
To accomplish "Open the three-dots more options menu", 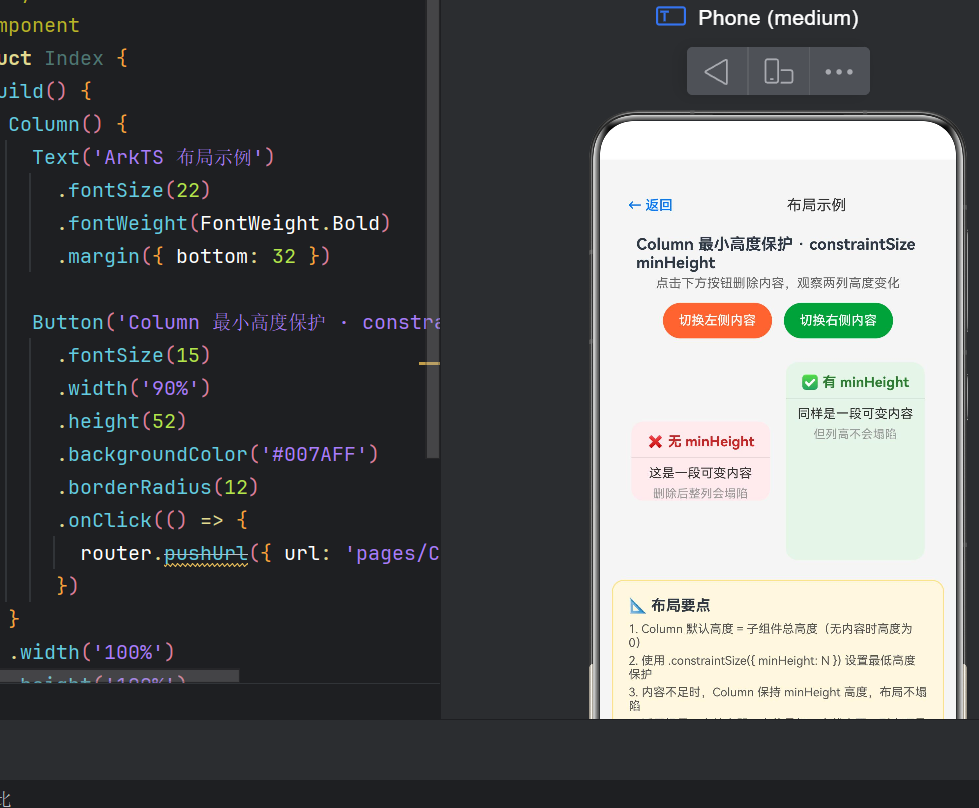I will (x=839, y=71).
